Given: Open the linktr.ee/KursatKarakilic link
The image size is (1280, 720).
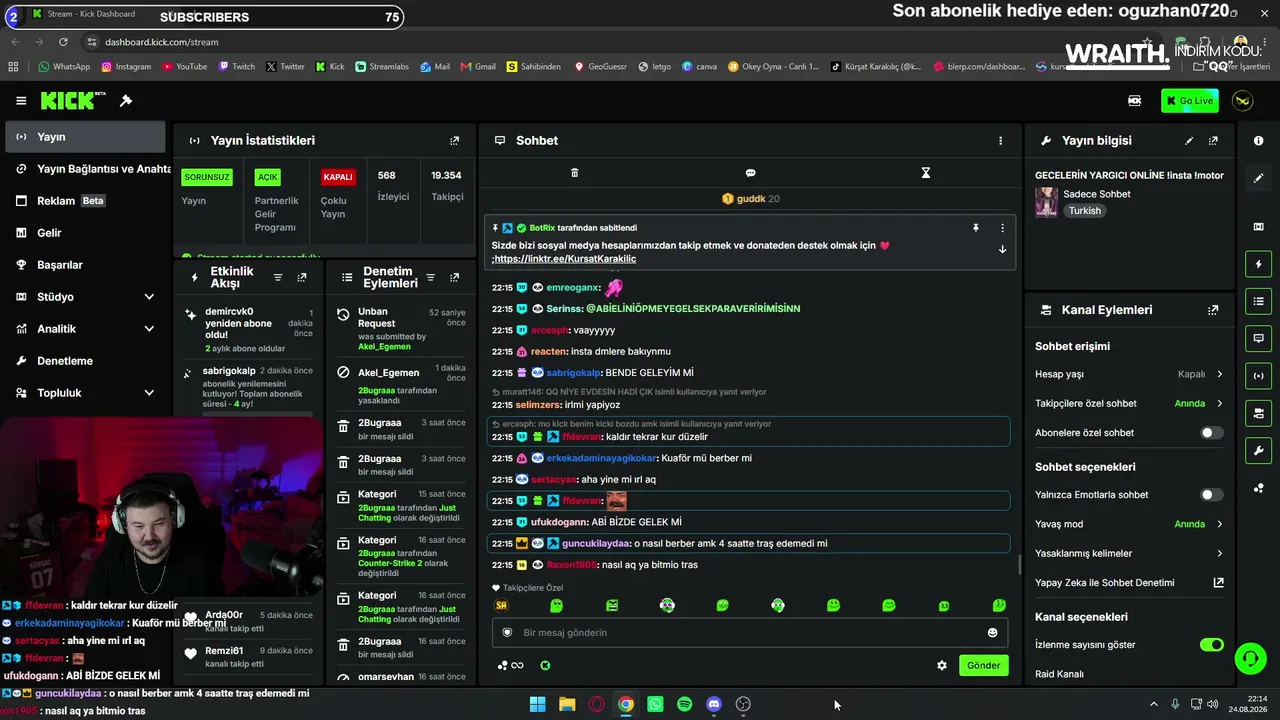Looking at the screenshot, I should coord(565,259).
